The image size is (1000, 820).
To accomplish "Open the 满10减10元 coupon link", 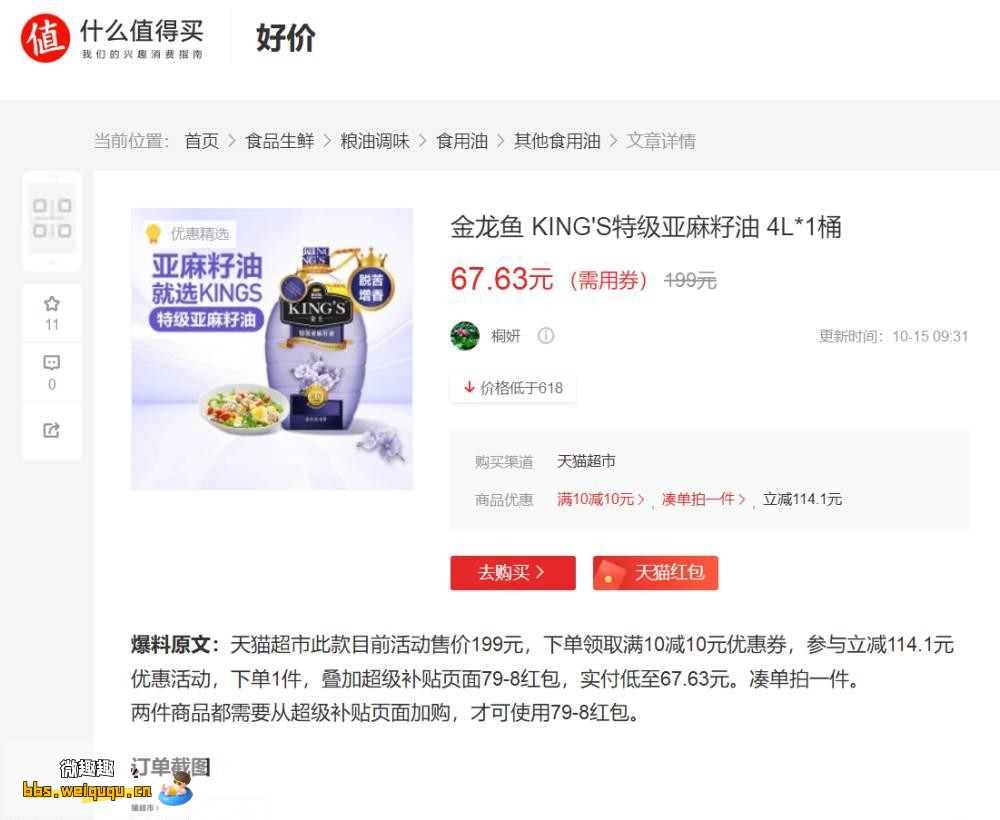I will [x=600, y=499].
